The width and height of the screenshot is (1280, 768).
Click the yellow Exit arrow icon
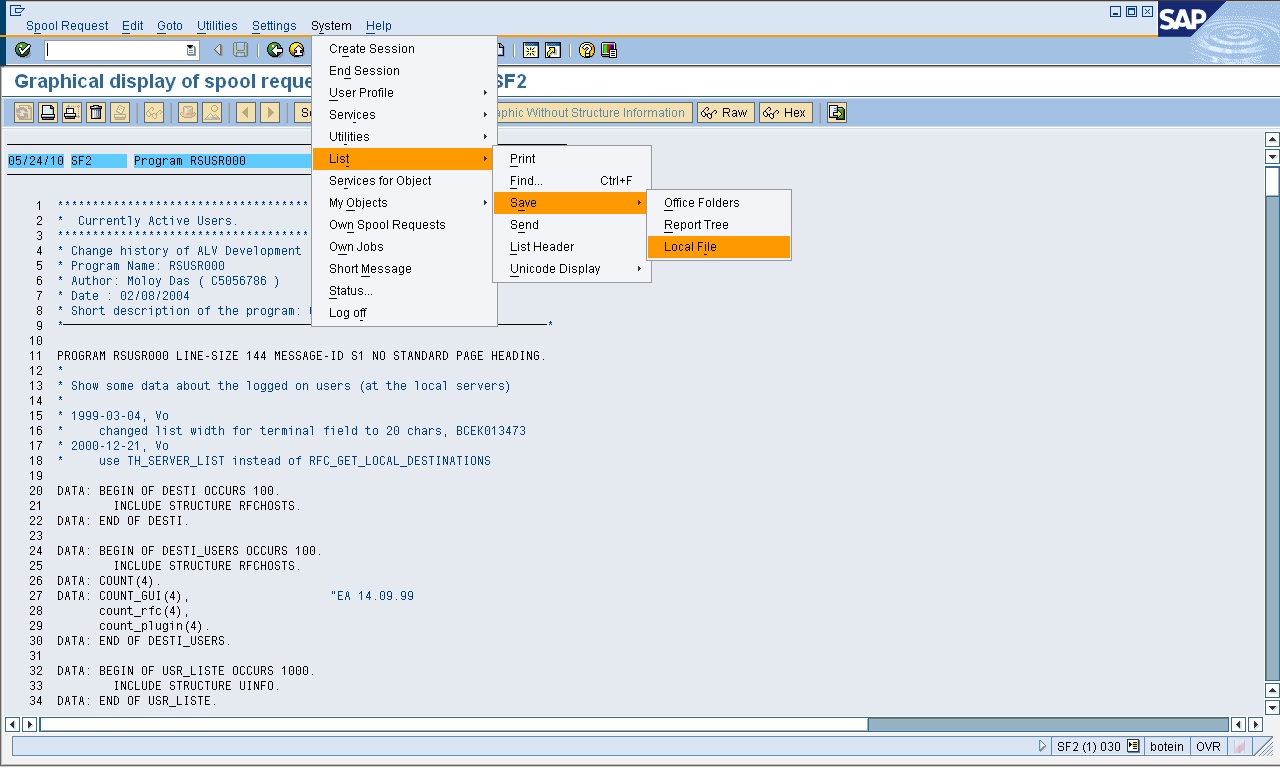(297, 50)
